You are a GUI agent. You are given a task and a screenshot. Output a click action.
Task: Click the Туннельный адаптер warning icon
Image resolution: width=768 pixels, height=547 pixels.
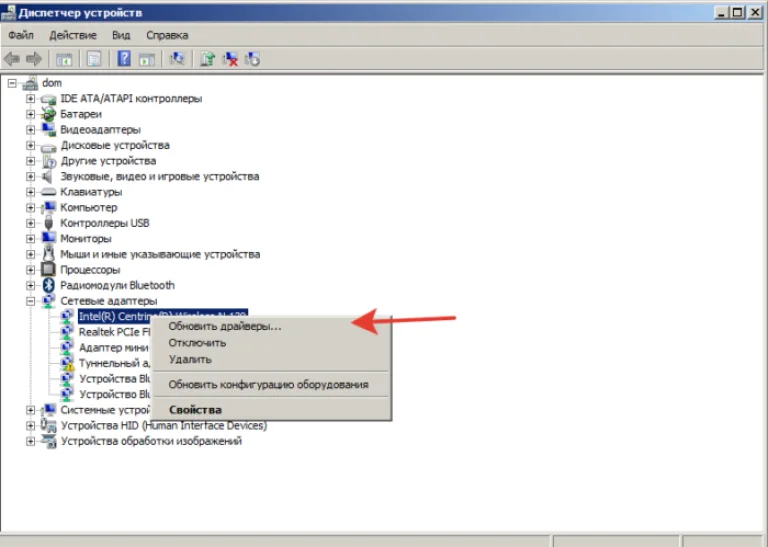(67, 363)
